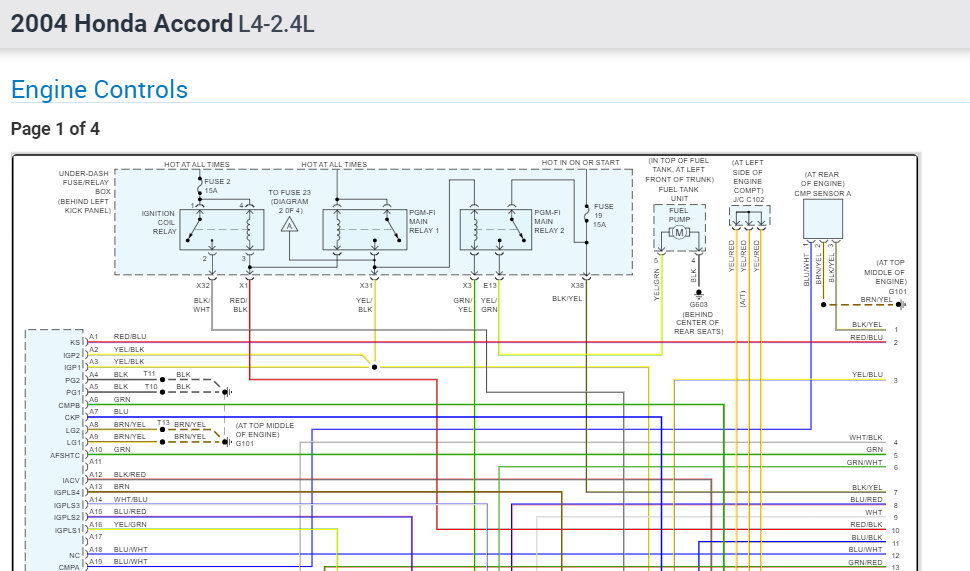
Task: Click the GRN/WHT wire label at right
Action: (x=865, y=462)
